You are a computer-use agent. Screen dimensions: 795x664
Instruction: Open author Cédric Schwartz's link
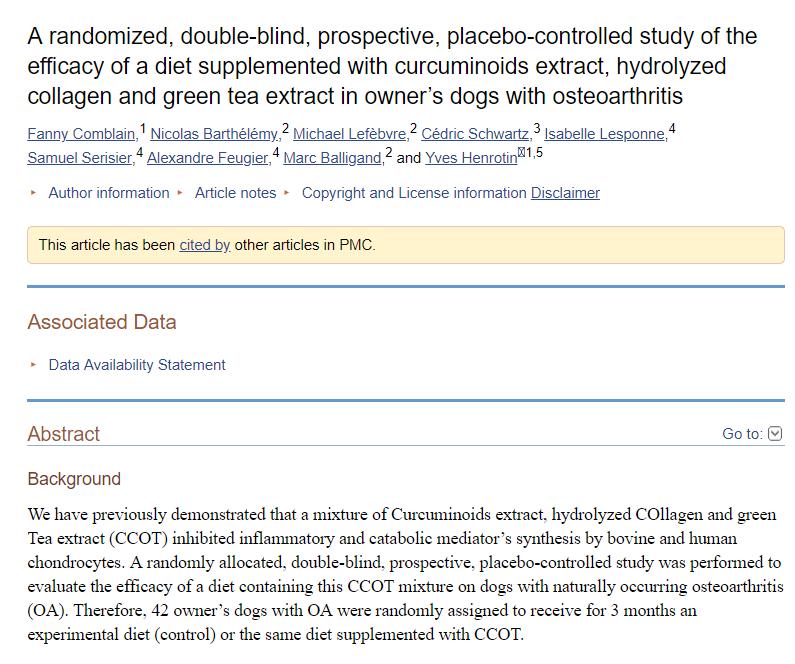pos(476,134)
